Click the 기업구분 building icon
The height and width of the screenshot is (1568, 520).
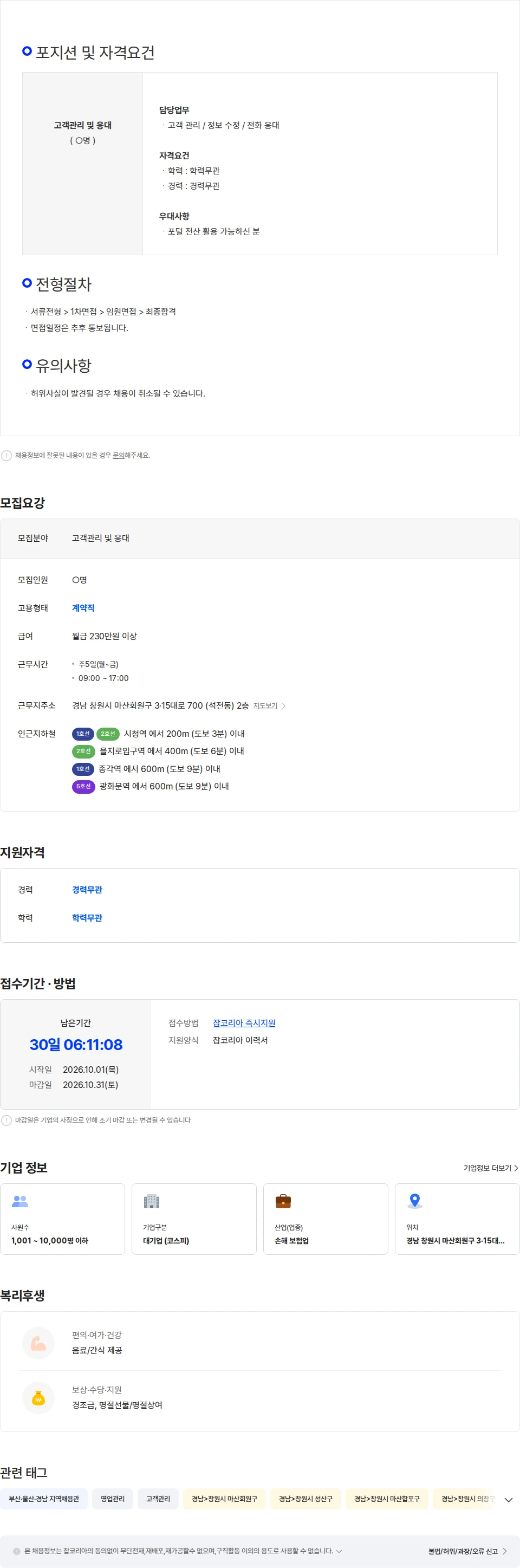pos(152,1201)
